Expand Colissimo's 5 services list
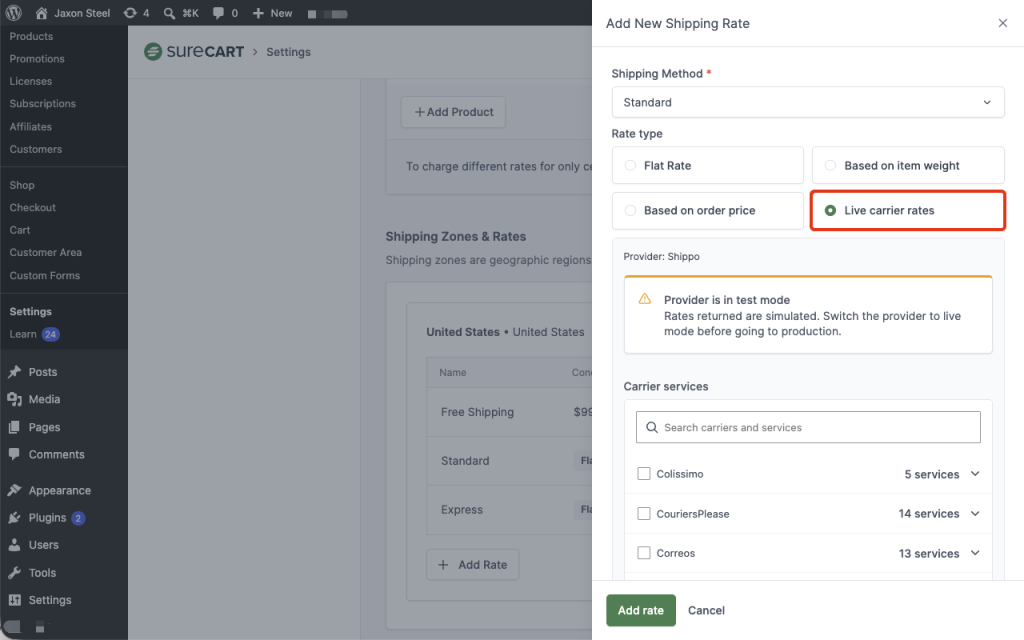The image size is (1024, 640). (975, 473)
